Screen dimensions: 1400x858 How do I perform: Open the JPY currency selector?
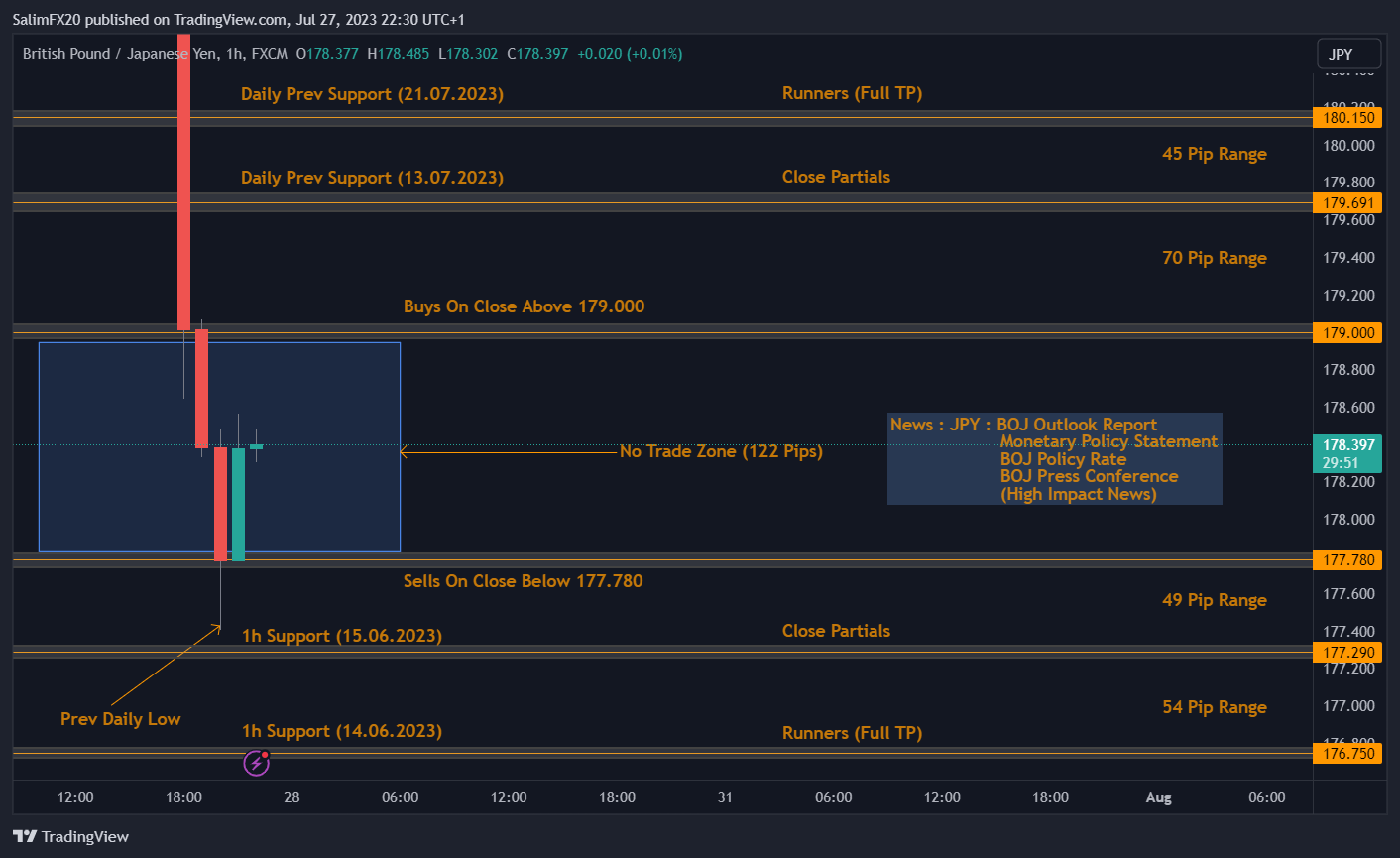[1349, 54]
